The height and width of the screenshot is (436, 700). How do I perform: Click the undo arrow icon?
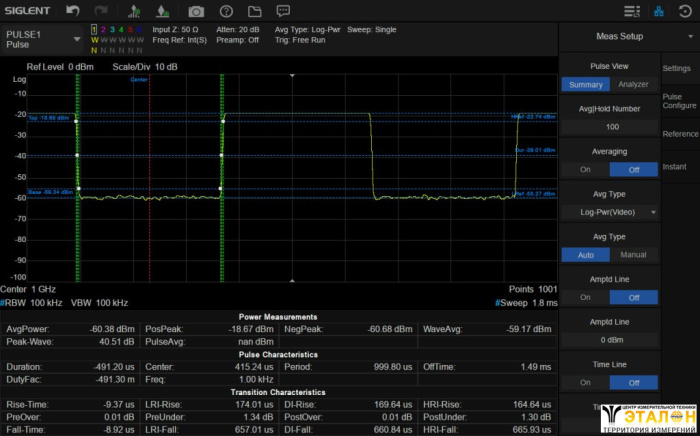72,11
